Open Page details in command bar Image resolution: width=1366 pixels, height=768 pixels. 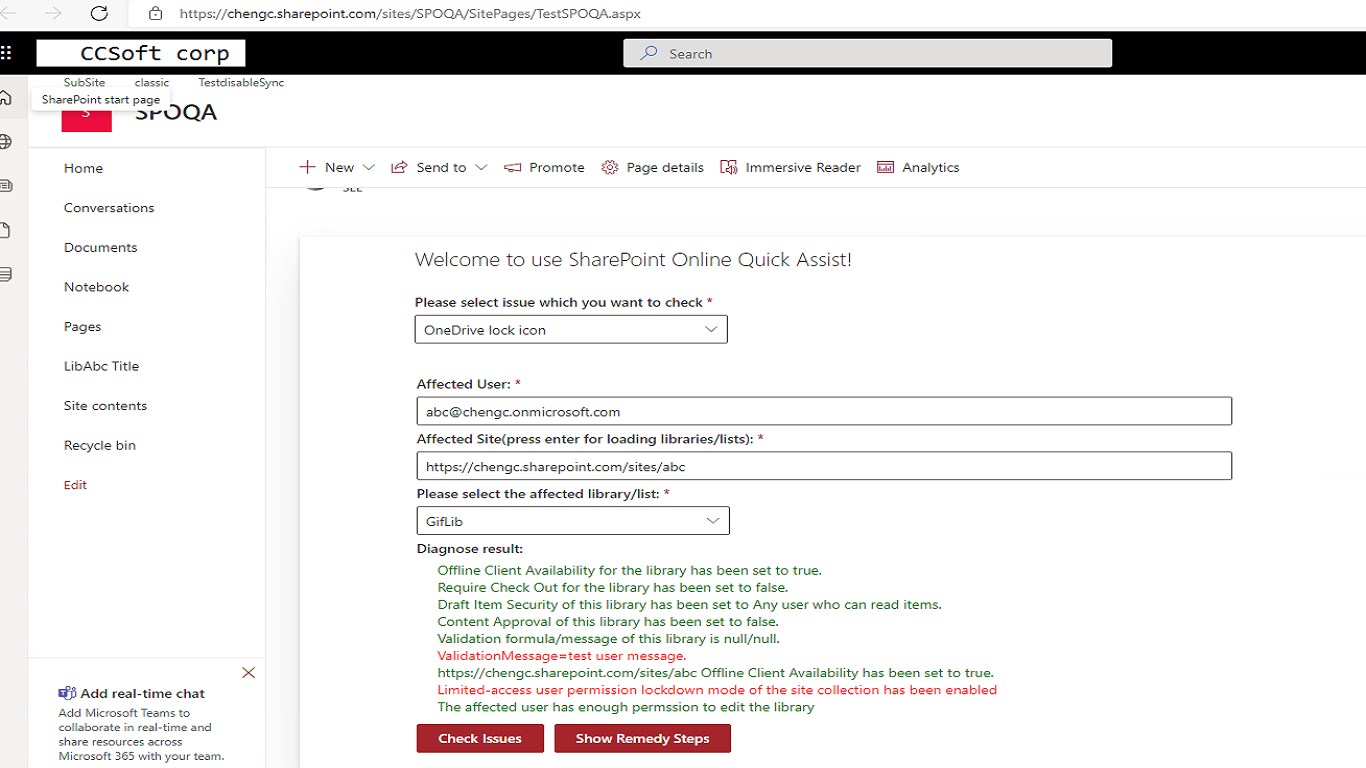coord(665,167)
